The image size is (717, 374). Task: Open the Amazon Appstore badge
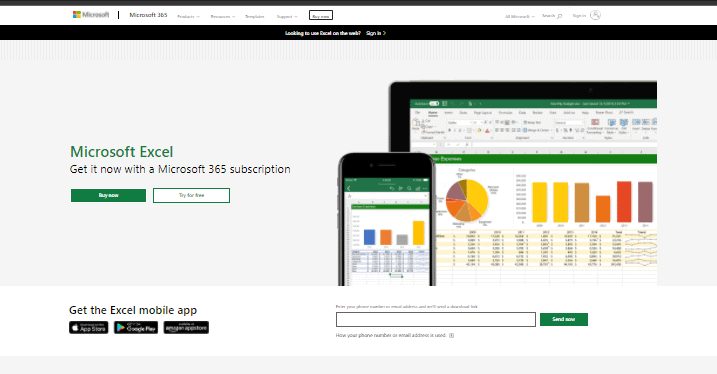coord(186,327)
